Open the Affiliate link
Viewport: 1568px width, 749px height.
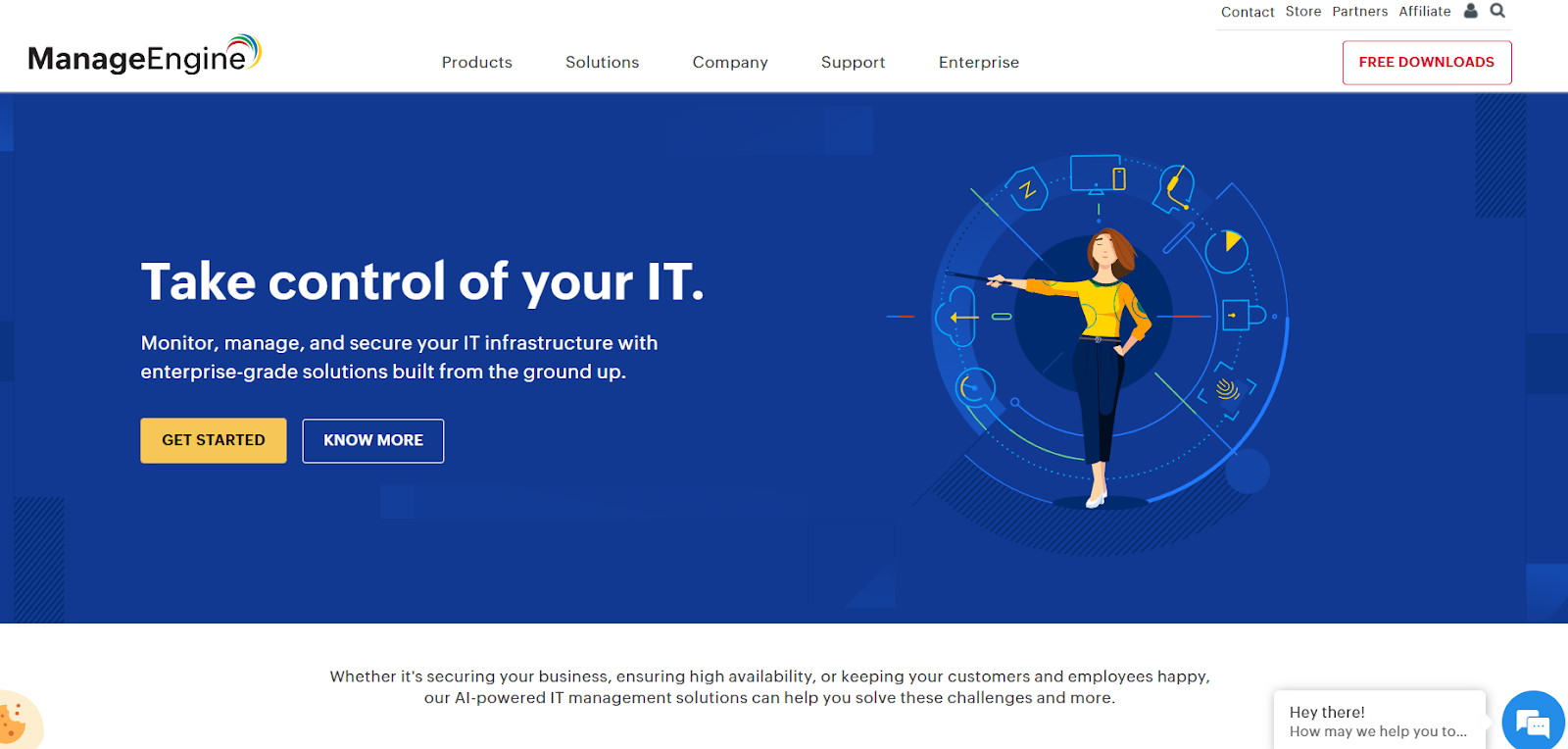coord(1425,12)
